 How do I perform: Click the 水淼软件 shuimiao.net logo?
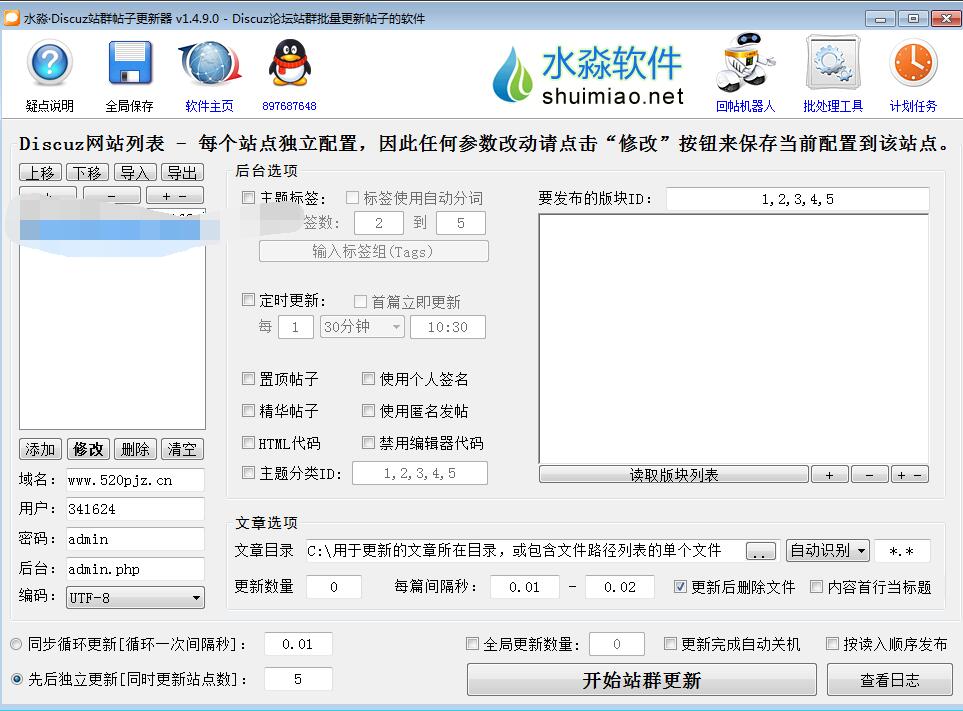[x=588, y=75]
